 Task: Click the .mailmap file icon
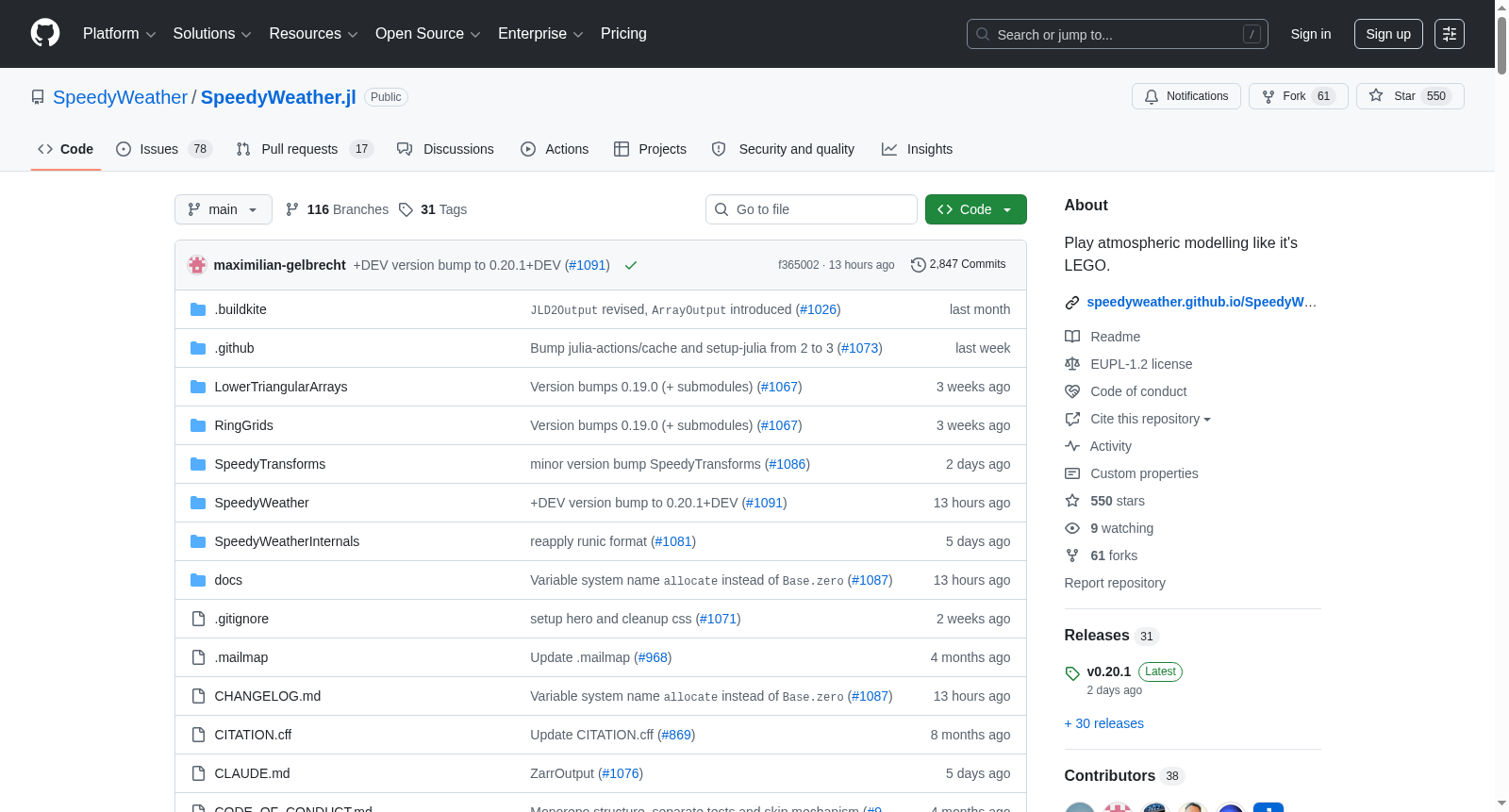198,657
